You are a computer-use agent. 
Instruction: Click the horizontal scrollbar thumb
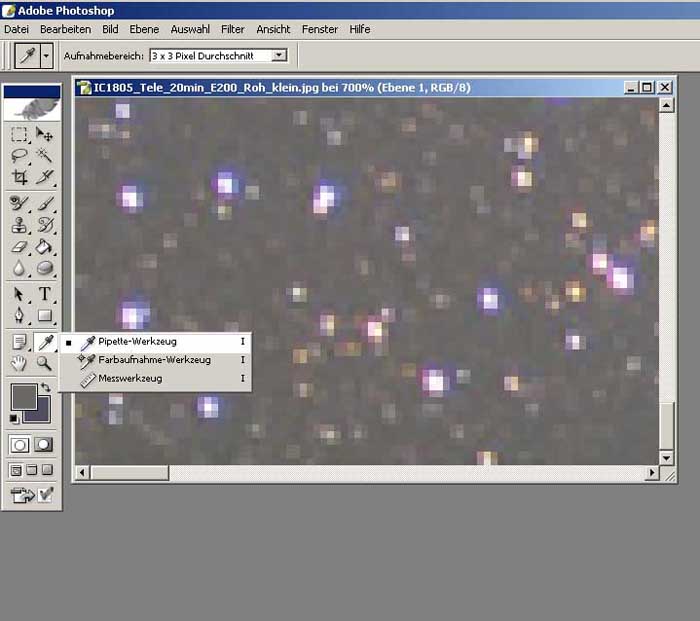pos(130,473)
